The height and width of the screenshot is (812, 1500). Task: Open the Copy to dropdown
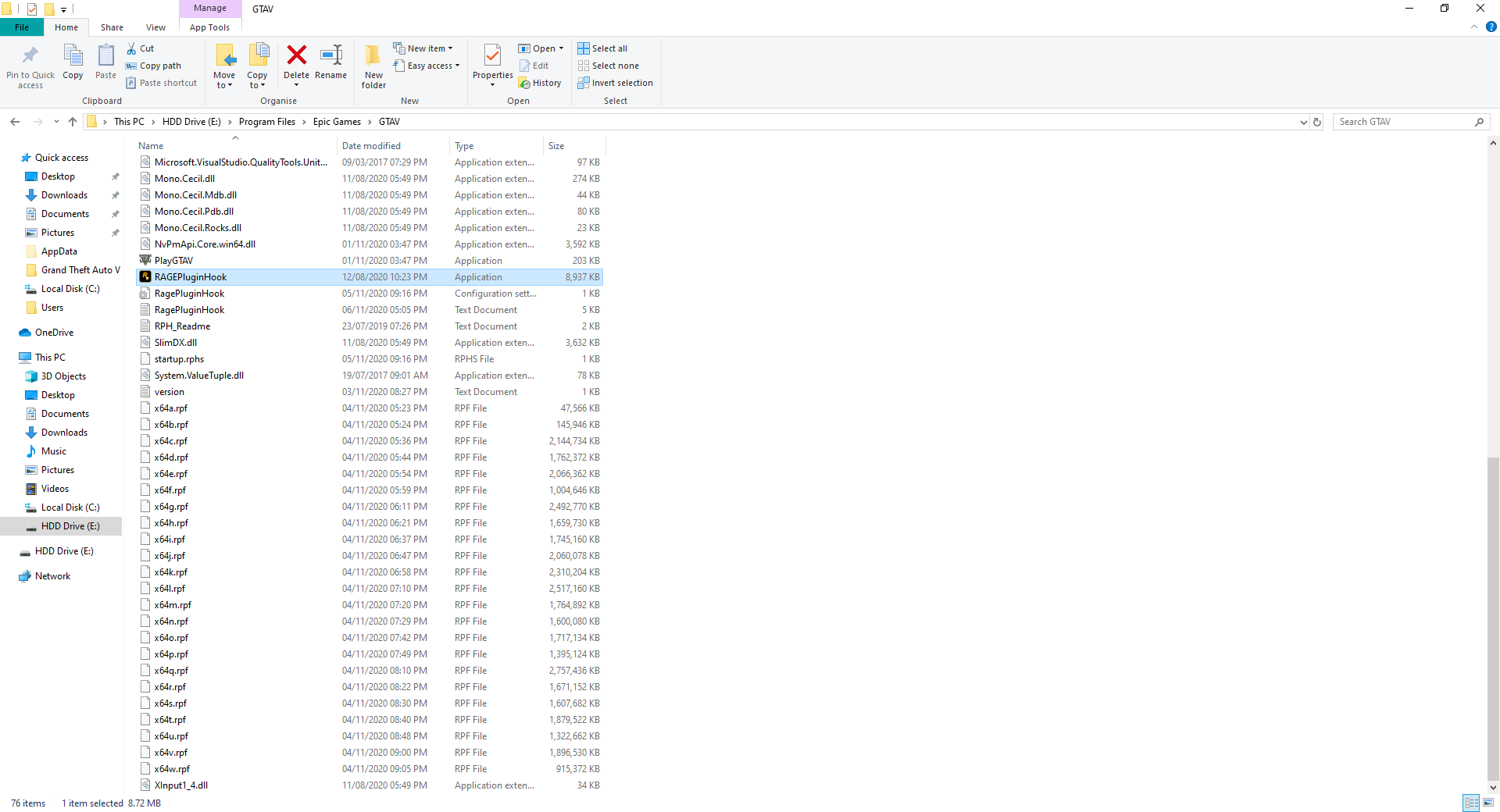(257, 66)
